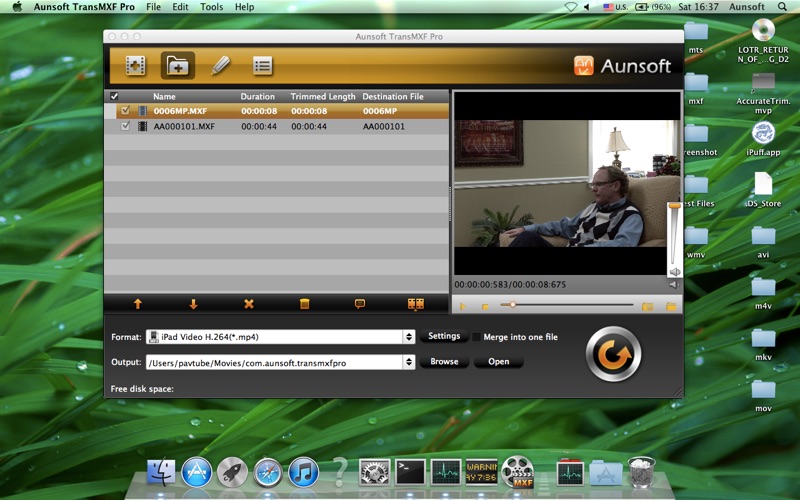Open iTunes from the Dock

[x=304, y=471]
